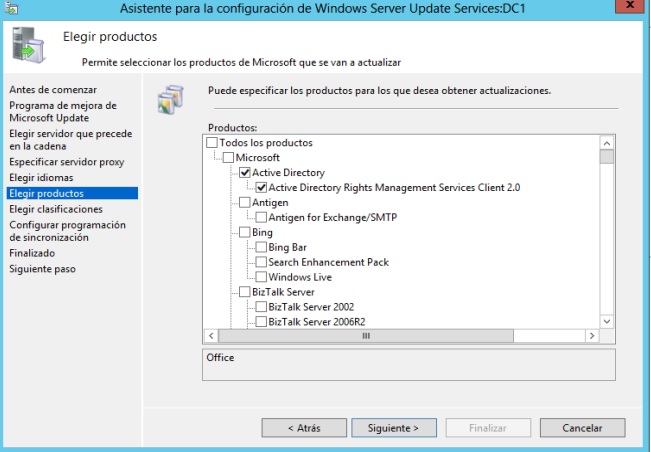
Task: Click the Siguiente button
Action: click(x=394, y=428)
